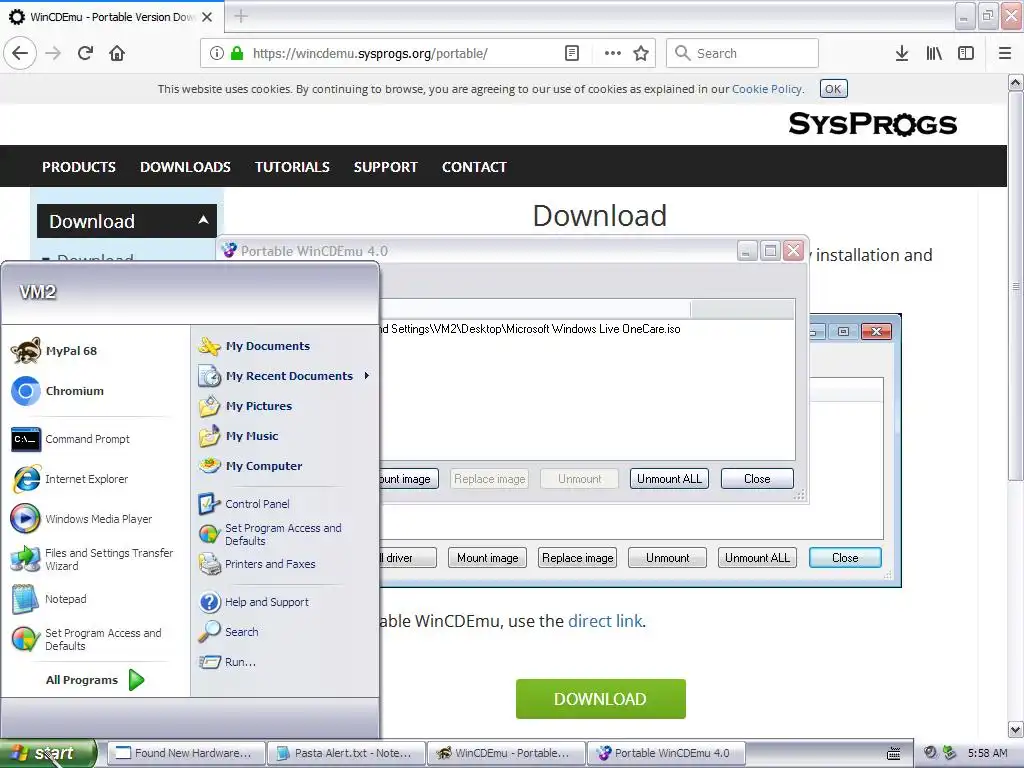This screenshot has height=768, width=1024.
Task: Click the taskbar keyboard tray icon
Action: [893, 754]
